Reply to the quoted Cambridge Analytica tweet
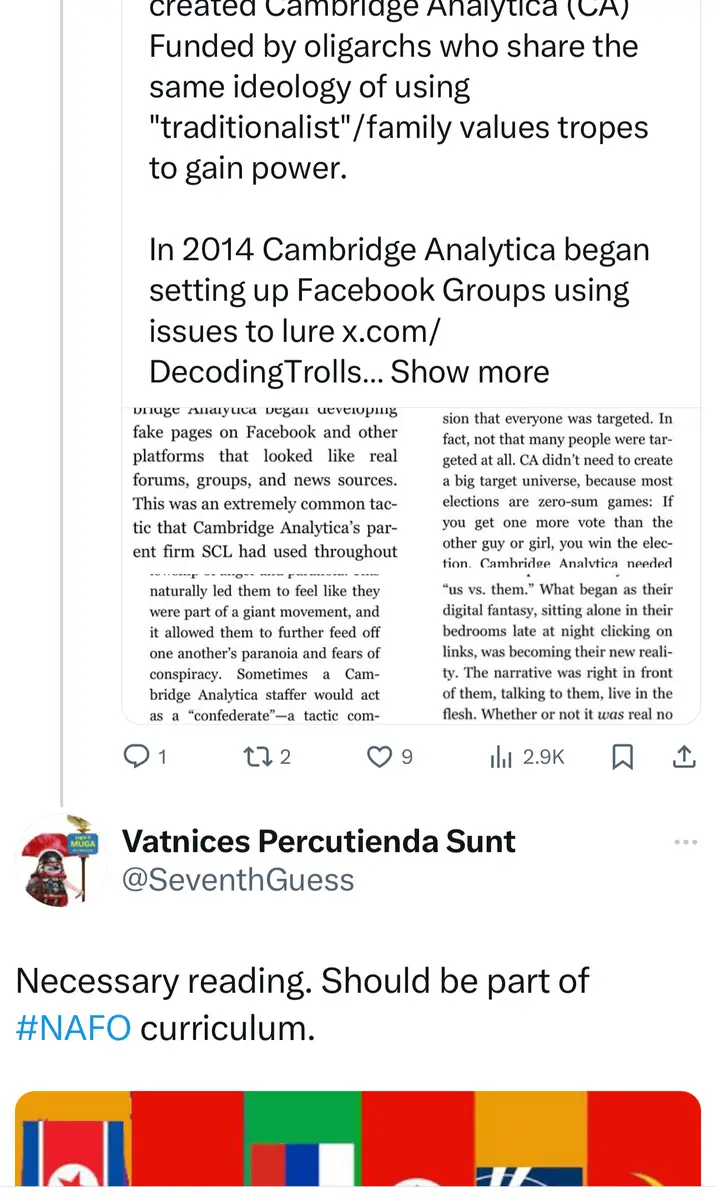 coord(135,758)
